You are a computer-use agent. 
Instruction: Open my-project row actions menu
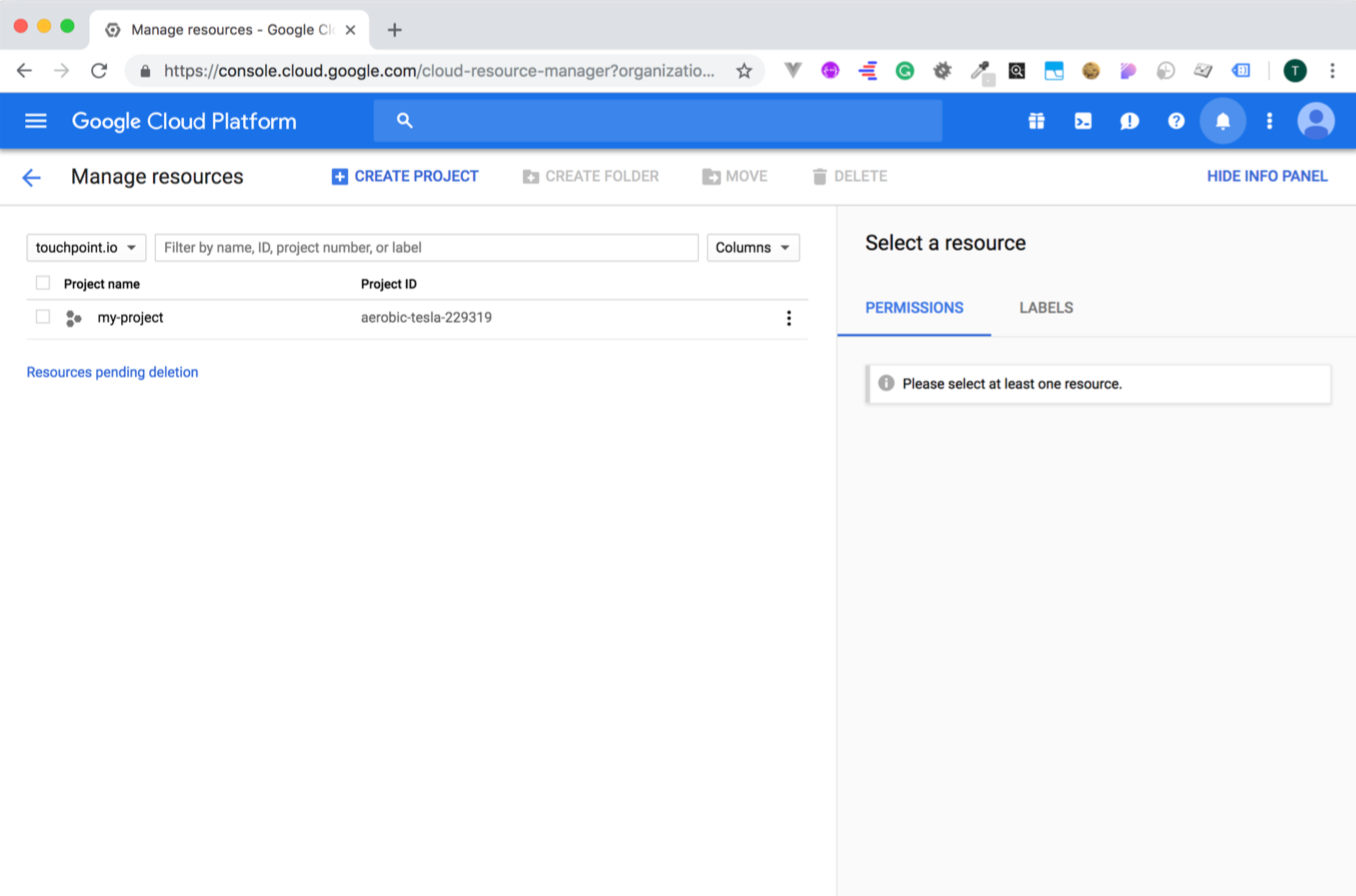coord(789,318)
